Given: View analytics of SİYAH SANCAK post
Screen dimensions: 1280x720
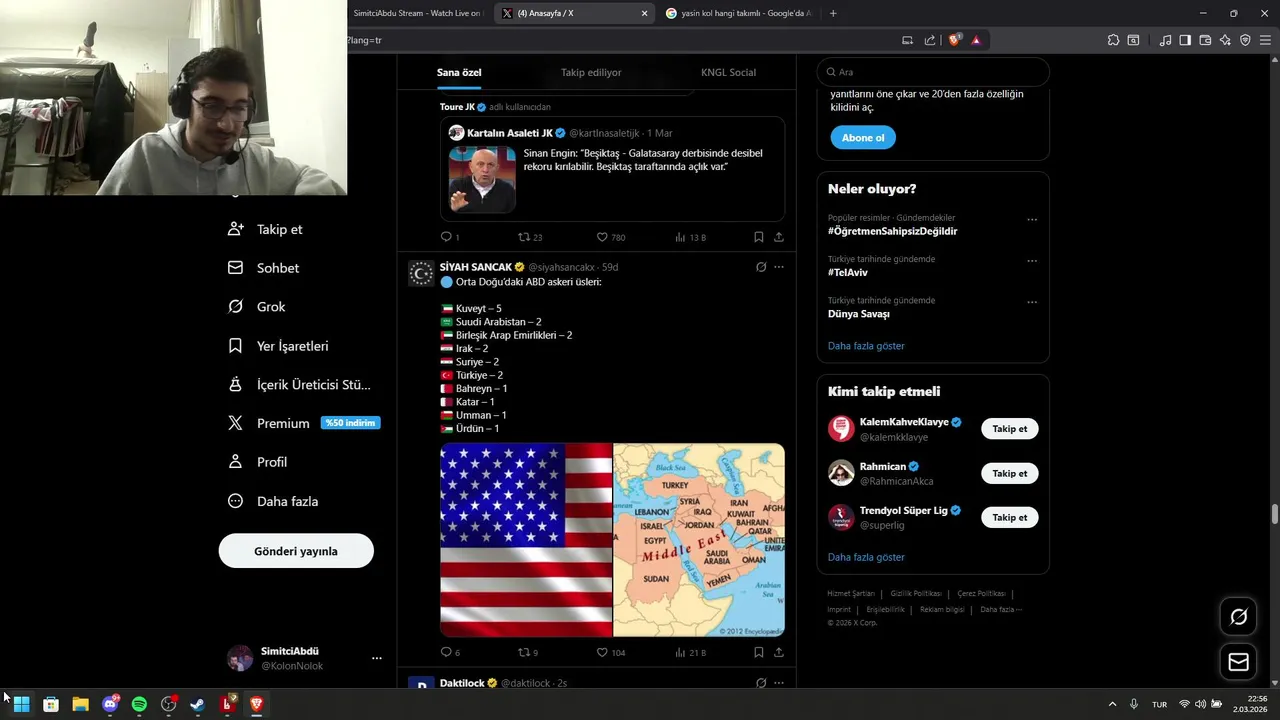Looking at the screenshot, I should [x=690, y=652].
